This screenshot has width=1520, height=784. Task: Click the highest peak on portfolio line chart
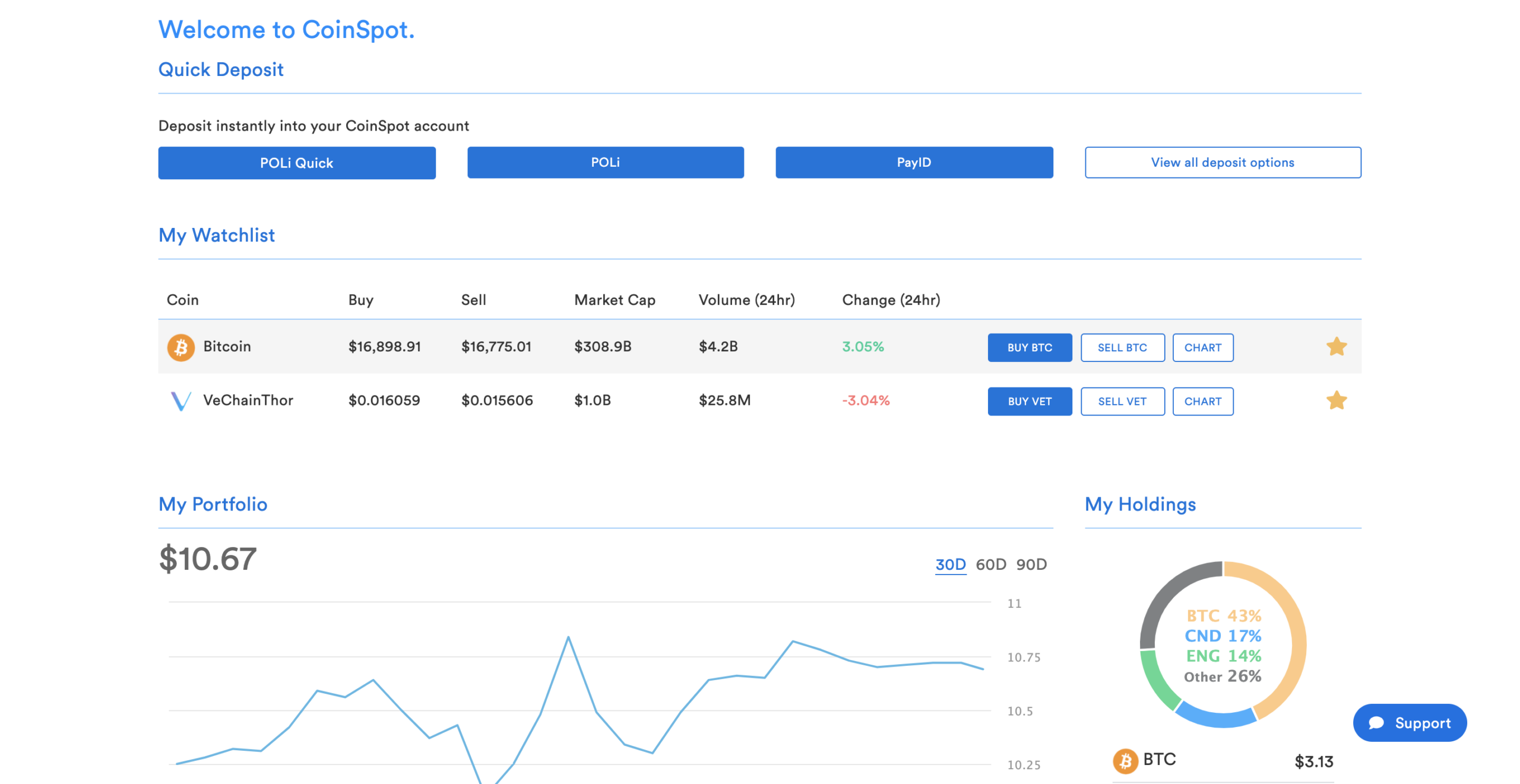click(568, 637)
